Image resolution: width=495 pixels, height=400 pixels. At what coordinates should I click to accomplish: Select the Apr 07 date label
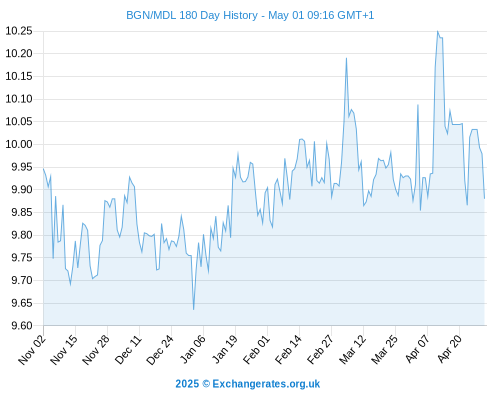(x=417, y=350)
